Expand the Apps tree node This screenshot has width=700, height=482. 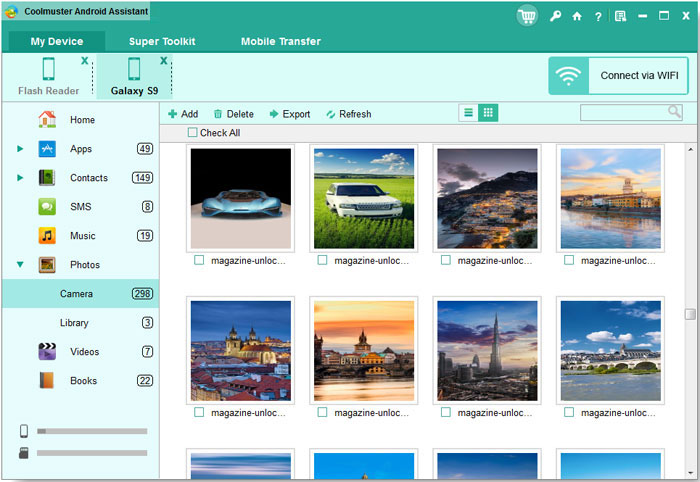click(x=20, y=149)
